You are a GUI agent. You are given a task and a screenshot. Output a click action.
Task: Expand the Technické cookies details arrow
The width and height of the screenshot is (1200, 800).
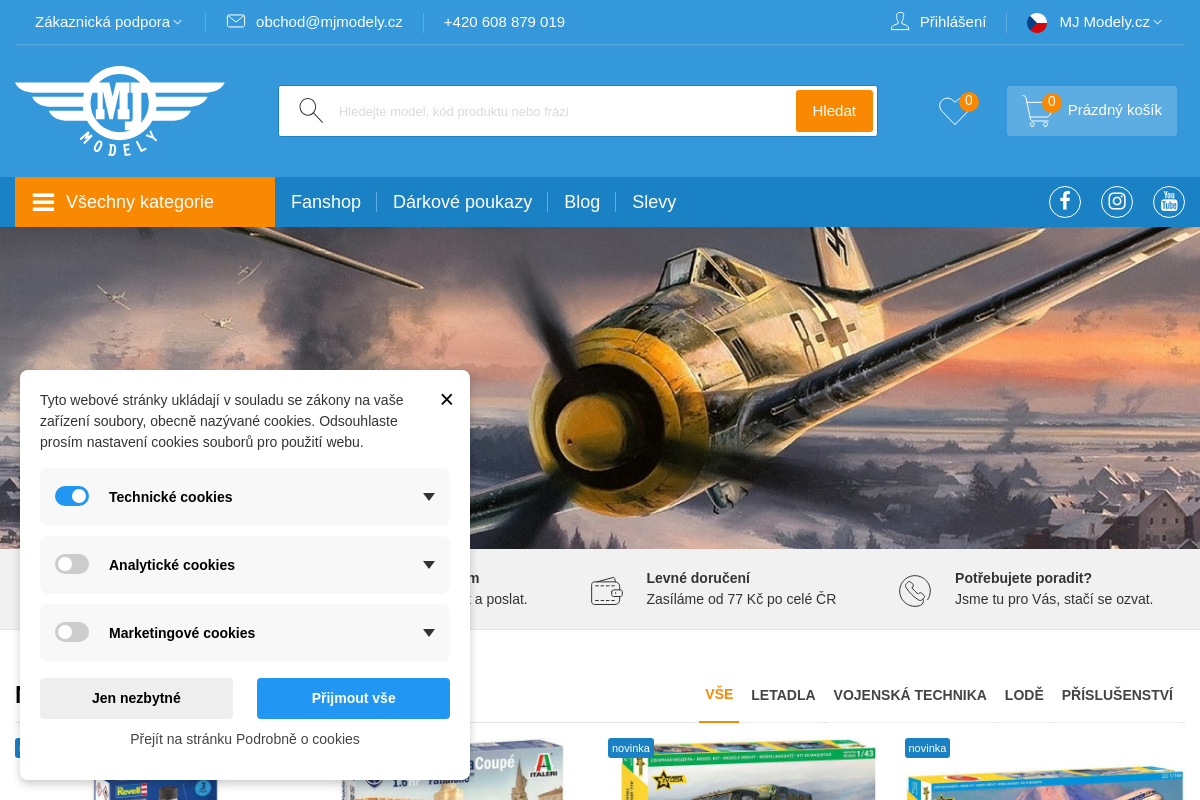point(429,497)
